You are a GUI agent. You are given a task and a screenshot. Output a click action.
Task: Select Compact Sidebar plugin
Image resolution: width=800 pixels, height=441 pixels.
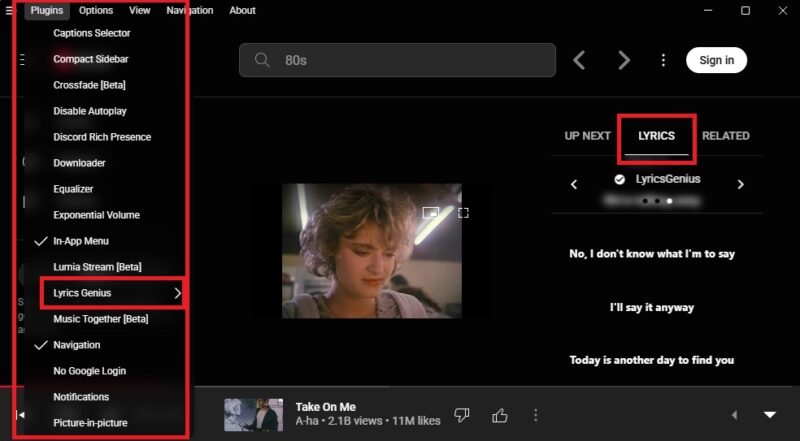(x=91, y=59)
